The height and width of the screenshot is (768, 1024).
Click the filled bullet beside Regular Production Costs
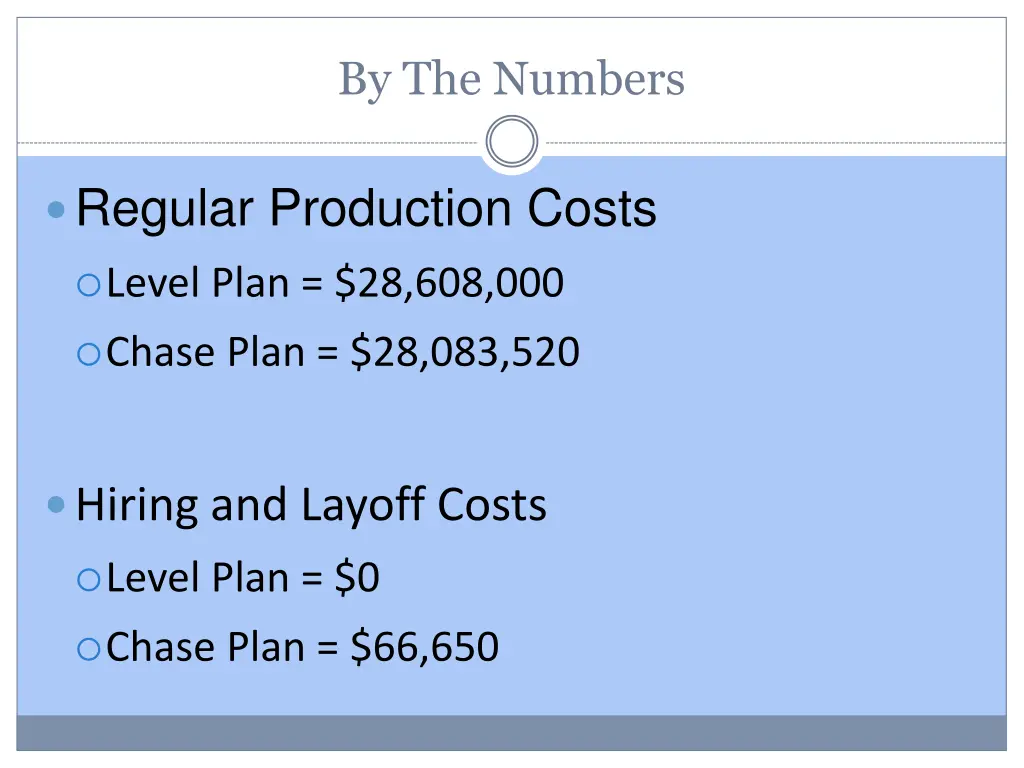[x=57, y=211]
